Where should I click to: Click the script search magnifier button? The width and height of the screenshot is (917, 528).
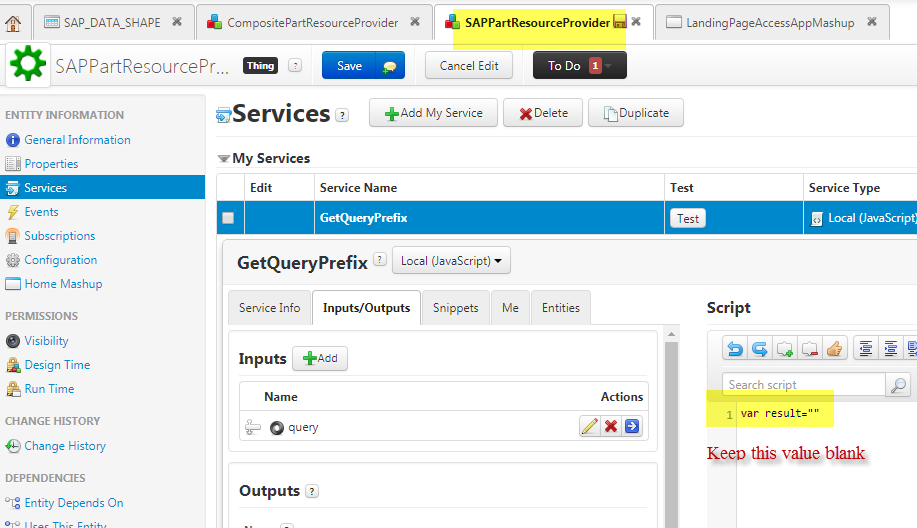[x=898, y=385]
